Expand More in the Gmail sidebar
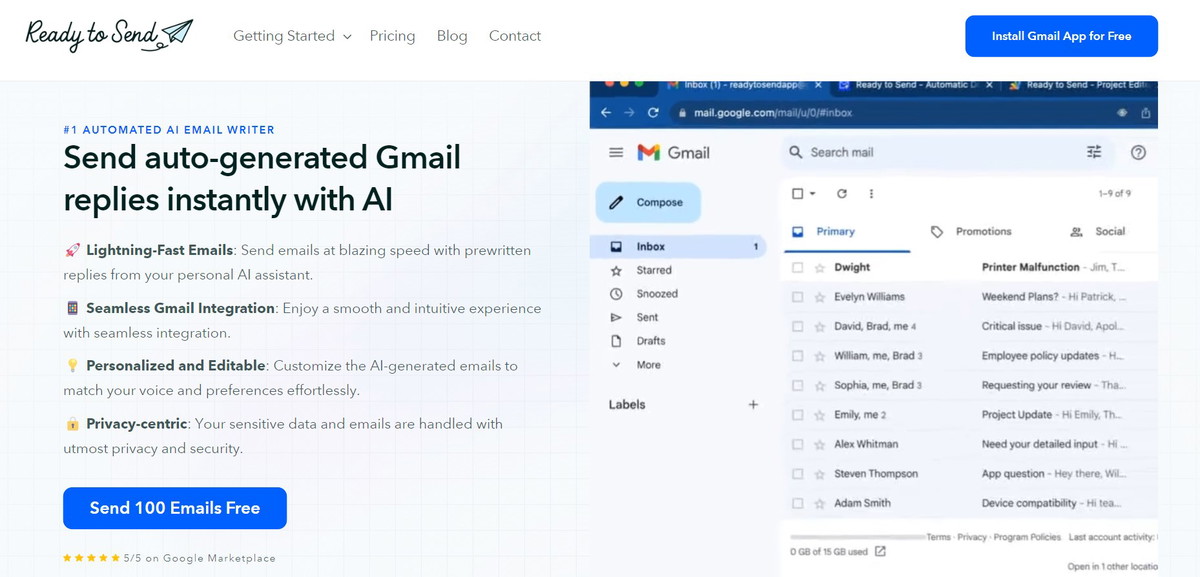This screenshot has height=577, width=1200. pyautogui.click(x=637, y=365)
